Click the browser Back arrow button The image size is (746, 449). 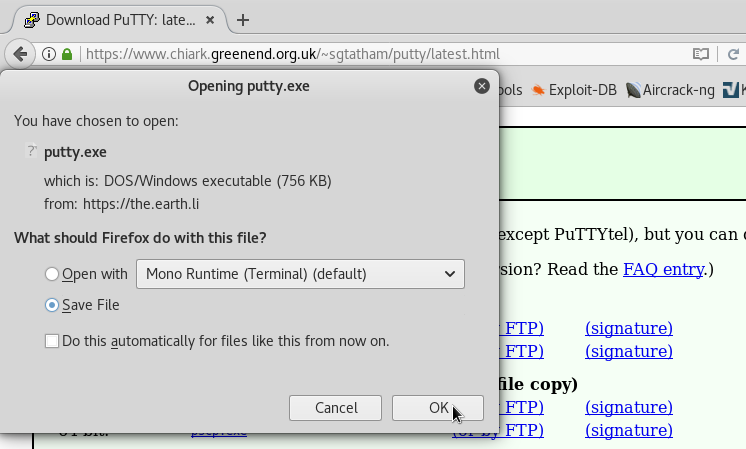[x=20, y=54]
